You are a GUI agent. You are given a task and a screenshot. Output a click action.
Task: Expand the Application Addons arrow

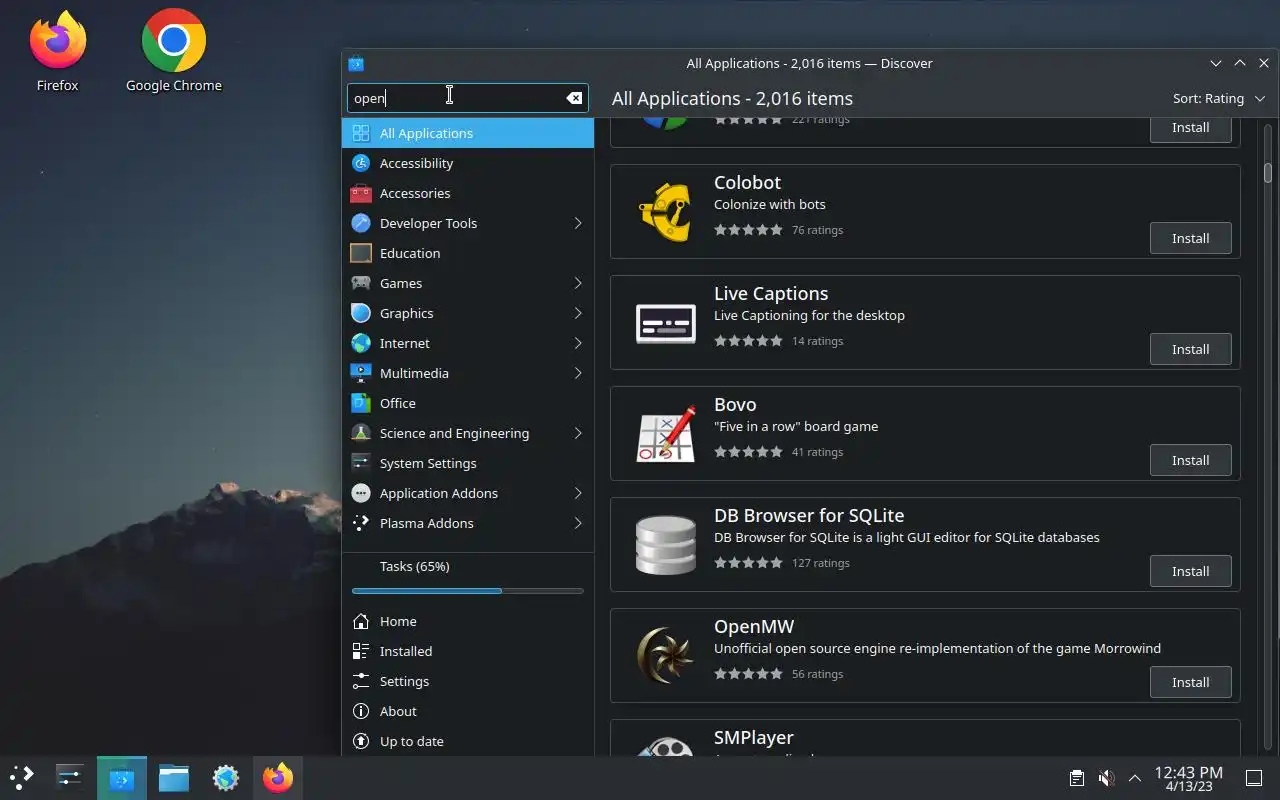[577, 493]
